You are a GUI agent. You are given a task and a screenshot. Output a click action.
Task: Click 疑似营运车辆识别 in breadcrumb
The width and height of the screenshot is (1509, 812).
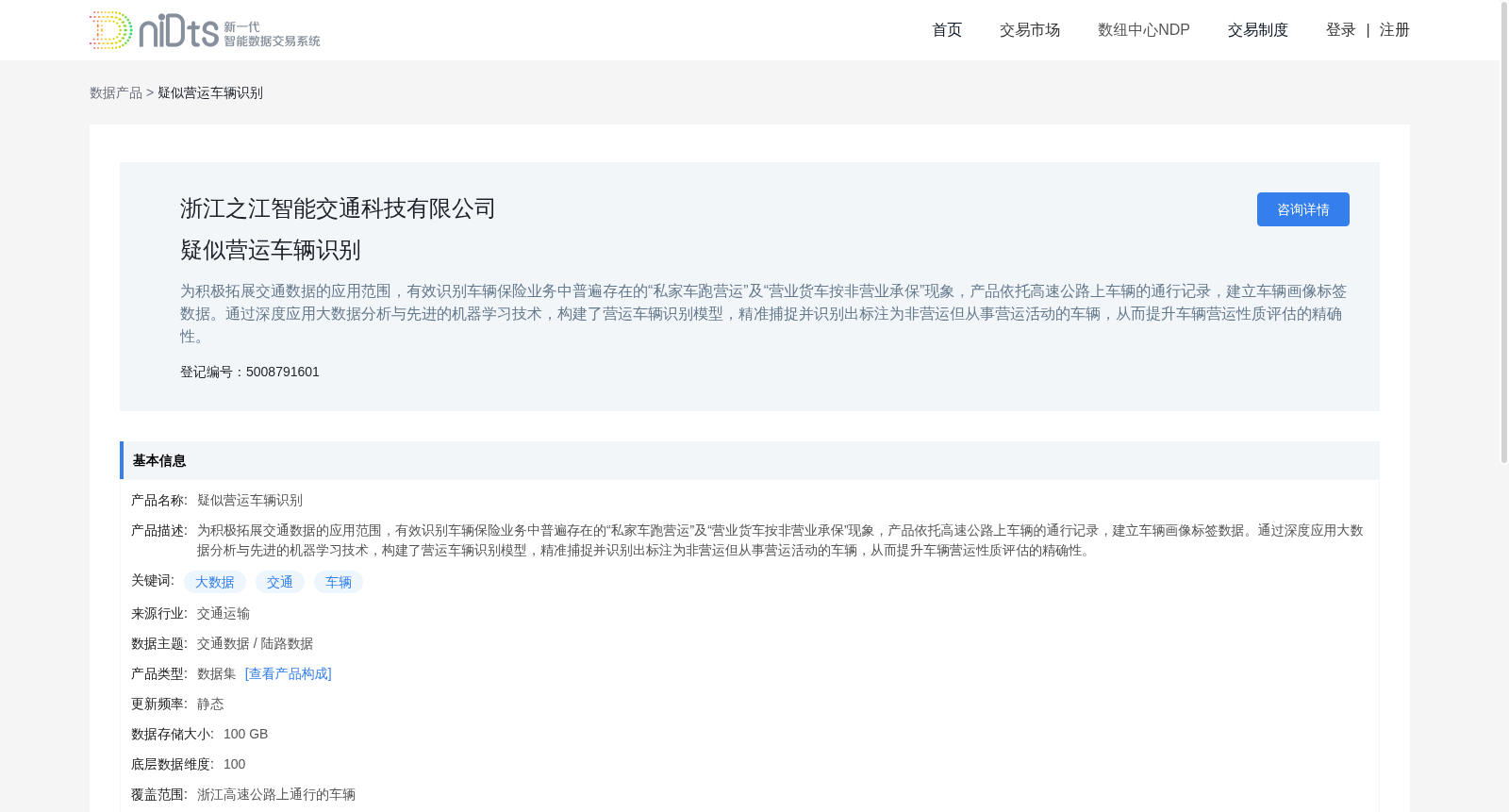(x=210, y=92)
